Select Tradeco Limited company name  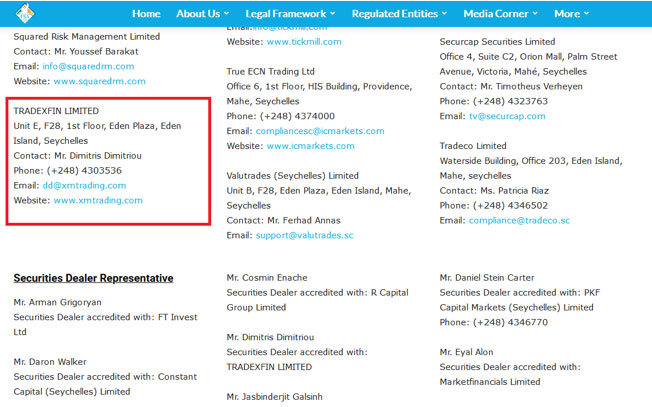(x=473, y=146)
